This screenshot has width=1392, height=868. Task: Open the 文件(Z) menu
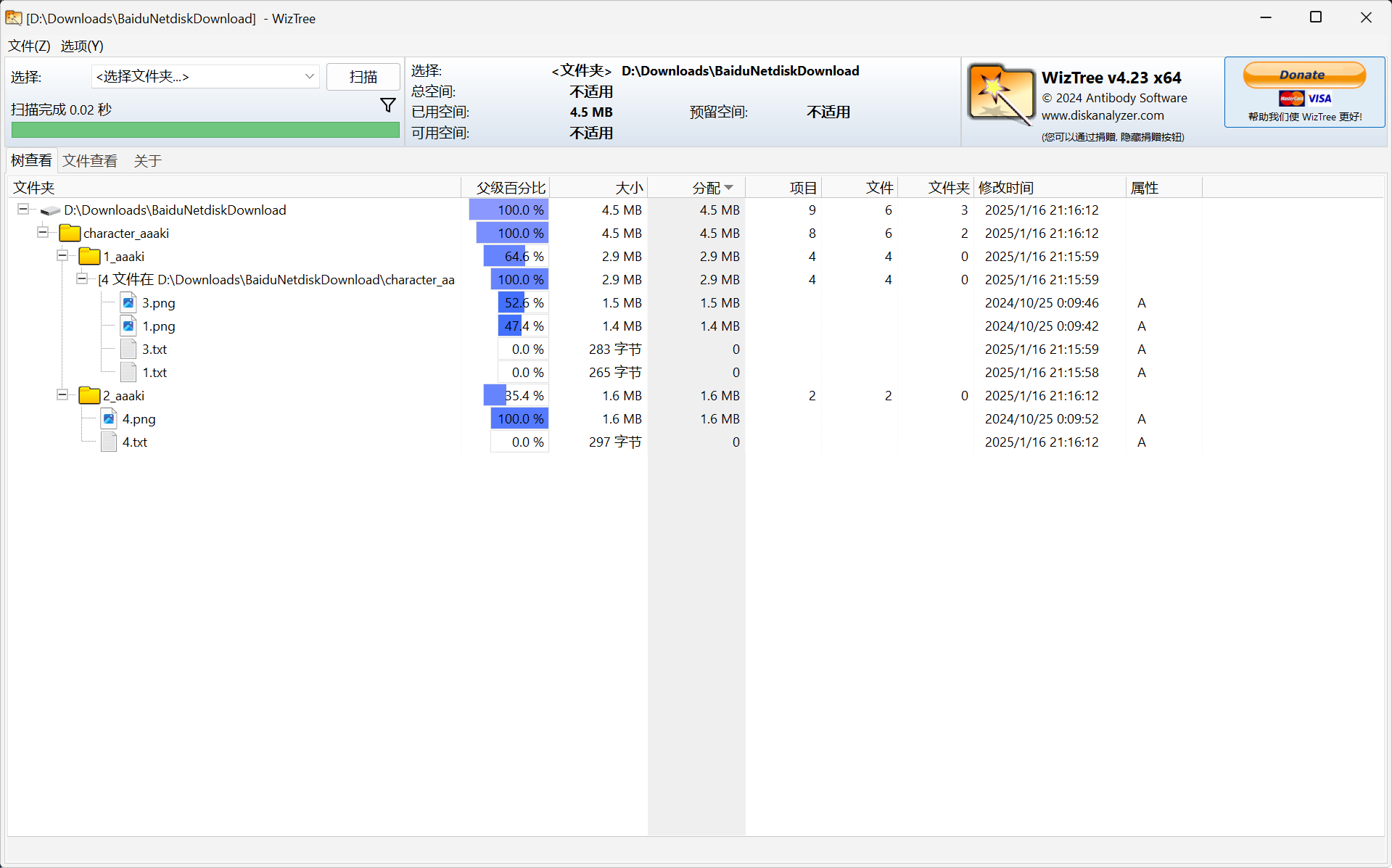point(29,46)
